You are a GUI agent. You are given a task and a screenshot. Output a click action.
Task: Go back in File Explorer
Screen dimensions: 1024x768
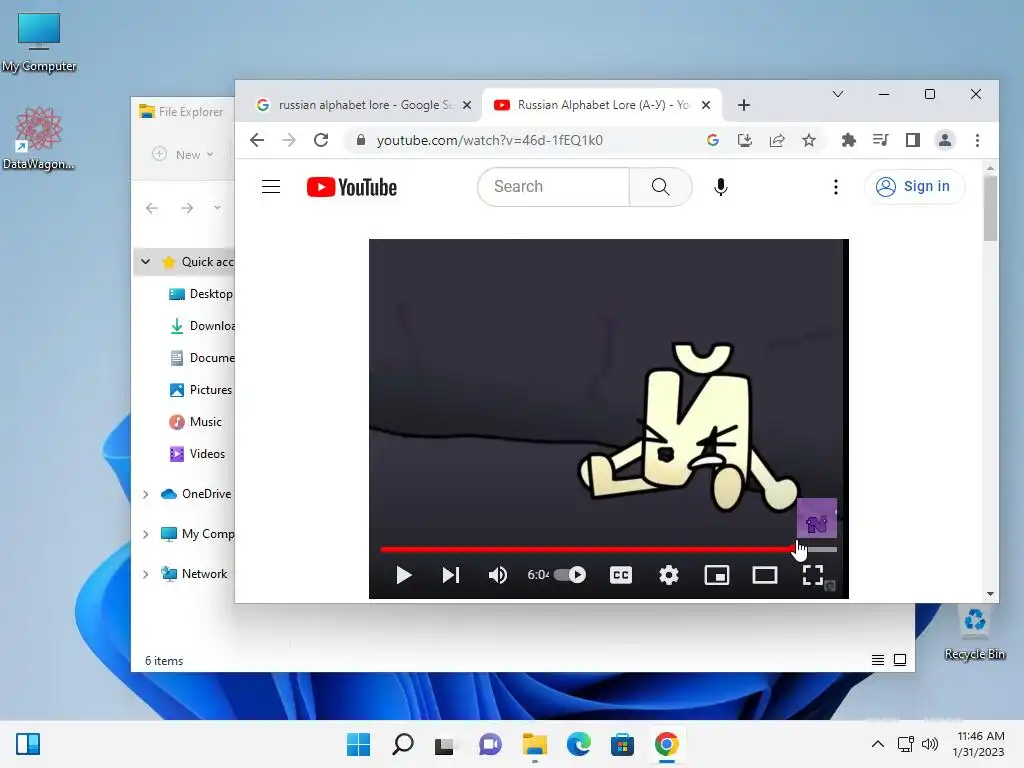[x=152, y=208]
